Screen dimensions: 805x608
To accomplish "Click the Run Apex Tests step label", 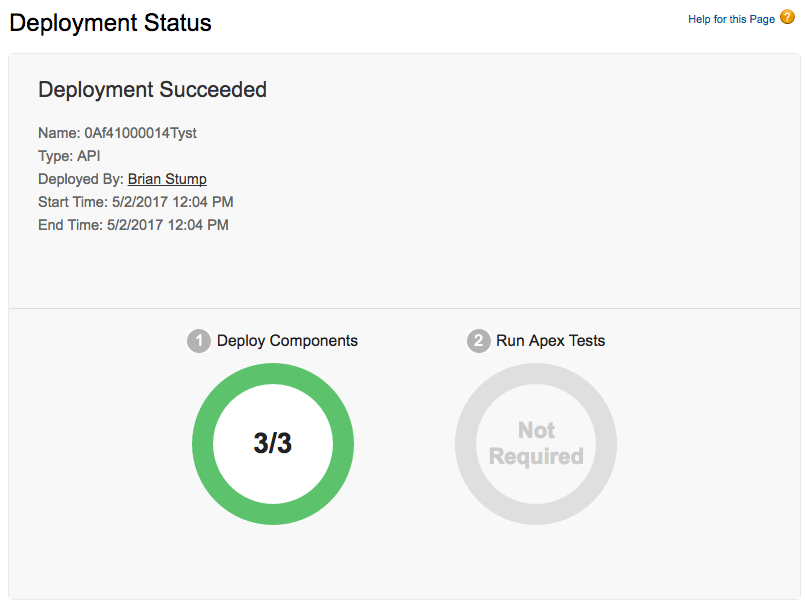I will click(552, 341).
